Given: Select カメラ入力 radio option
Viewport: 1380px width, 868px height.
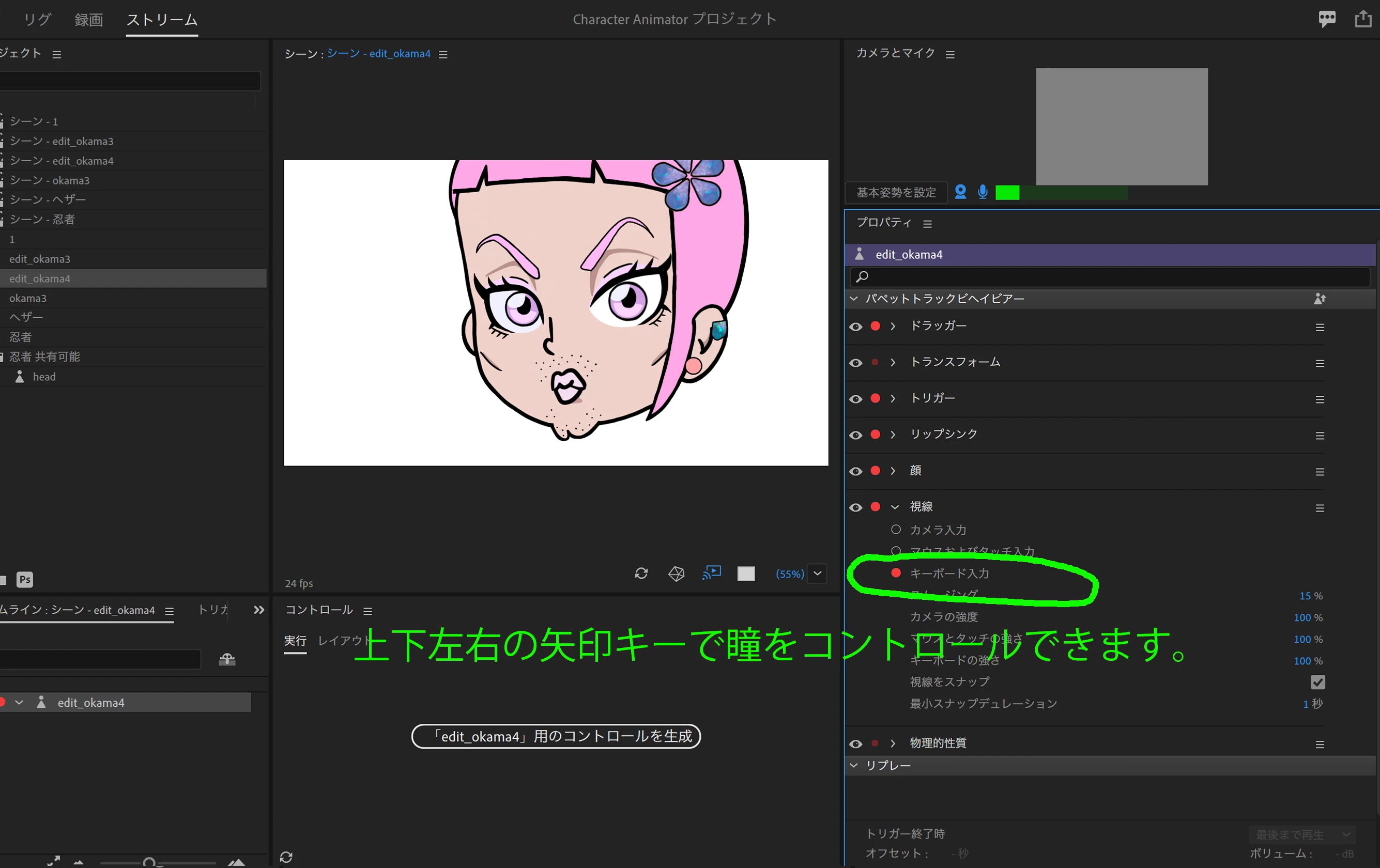Looking at the screenshot, I should [896, 530].
